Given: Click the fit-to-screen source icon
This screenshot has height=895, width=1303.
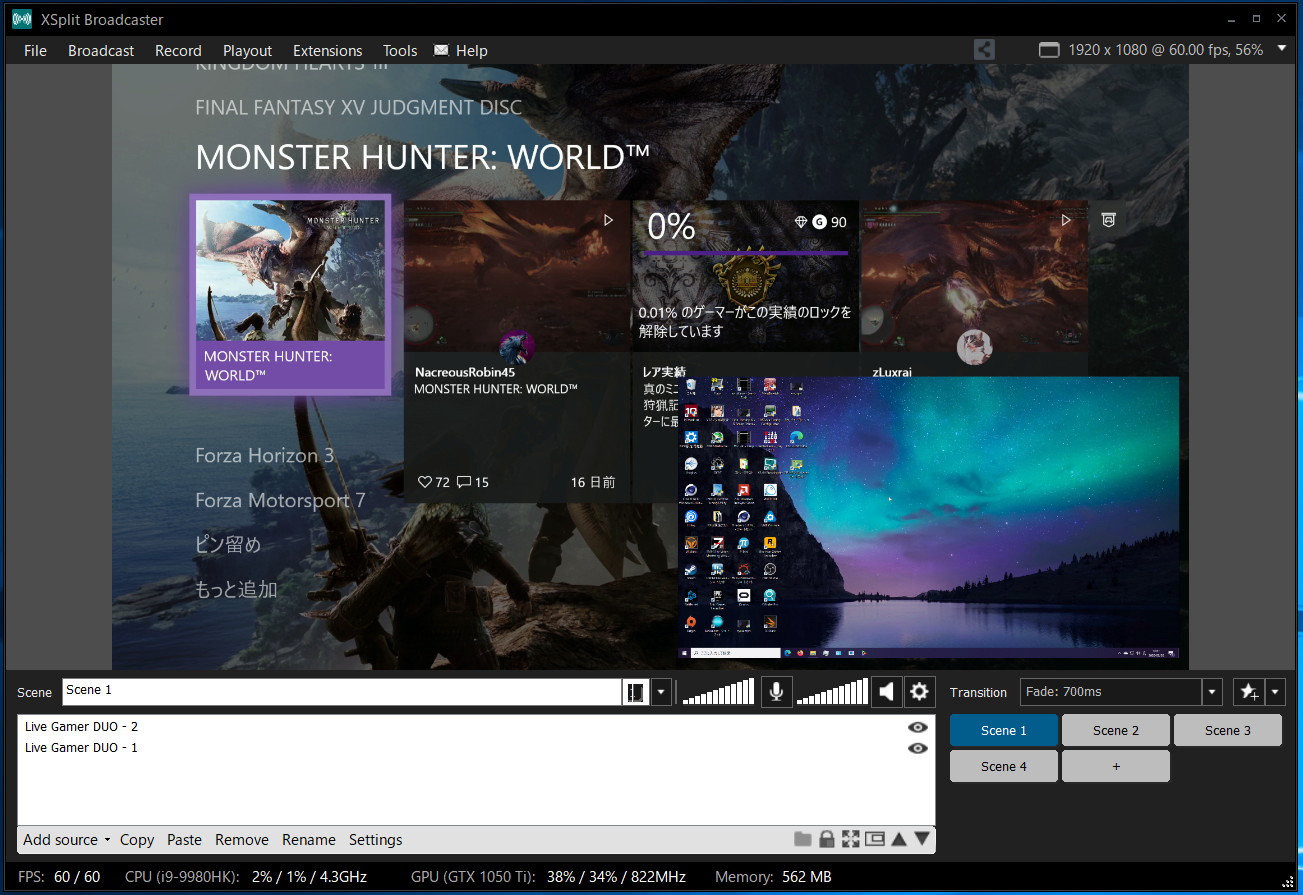Looking at the screenshot, I should coord(851,839).
